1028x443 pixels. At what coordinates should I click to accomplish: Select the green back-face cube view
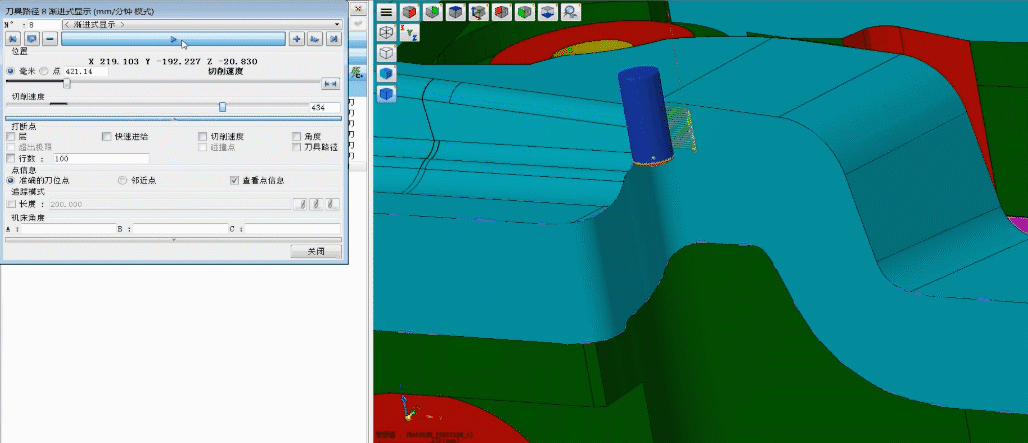tap(431, 12)
